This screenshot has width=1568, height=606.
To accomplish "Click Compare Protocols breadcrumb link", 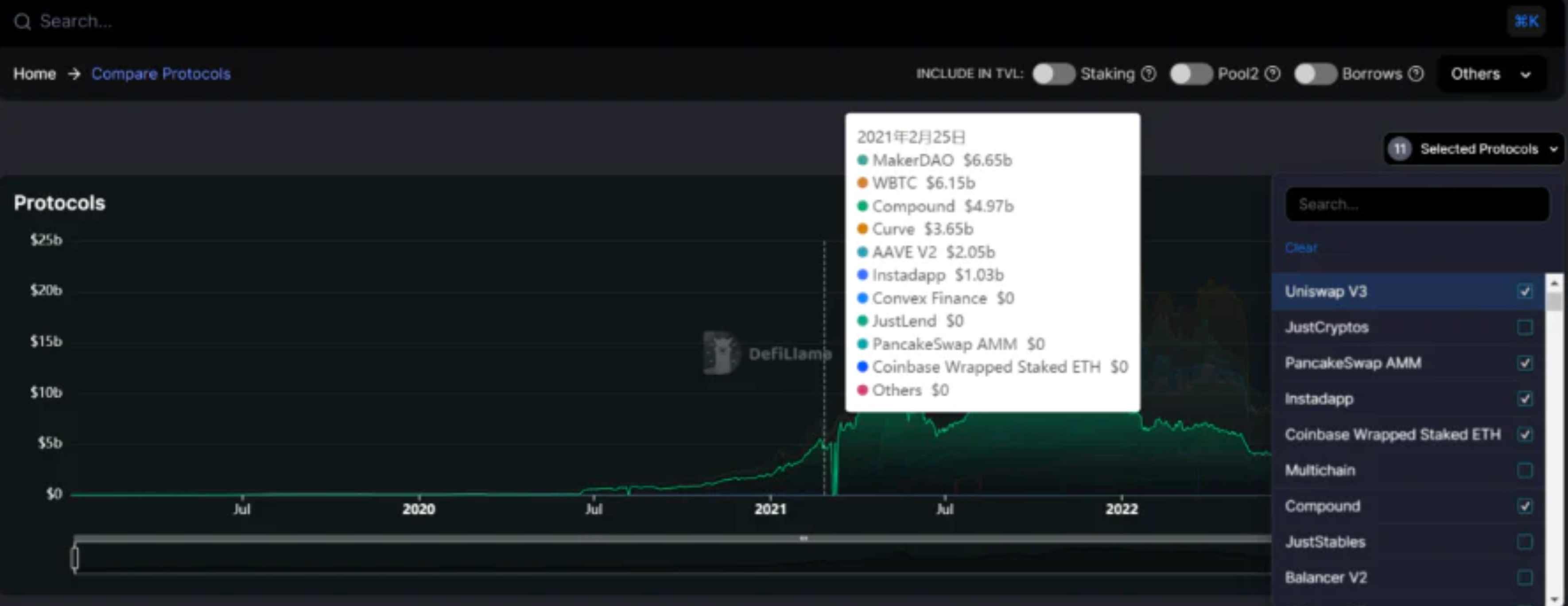I will (160, 73).
